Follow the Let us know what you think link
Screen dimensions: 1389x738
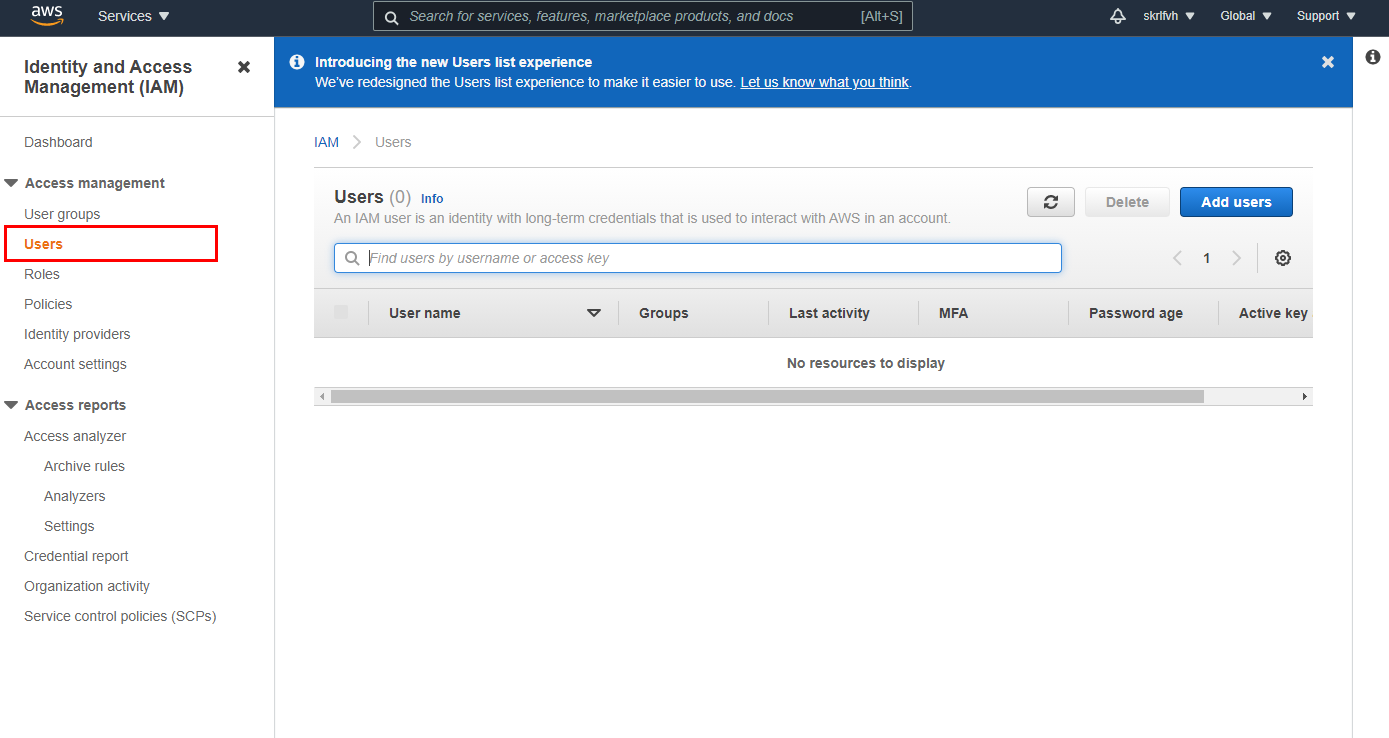[824, 82]
